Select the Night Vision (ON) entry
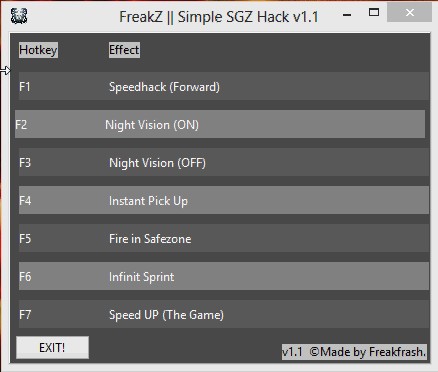This screenshot has width=438, height=372. click(220, 124)
